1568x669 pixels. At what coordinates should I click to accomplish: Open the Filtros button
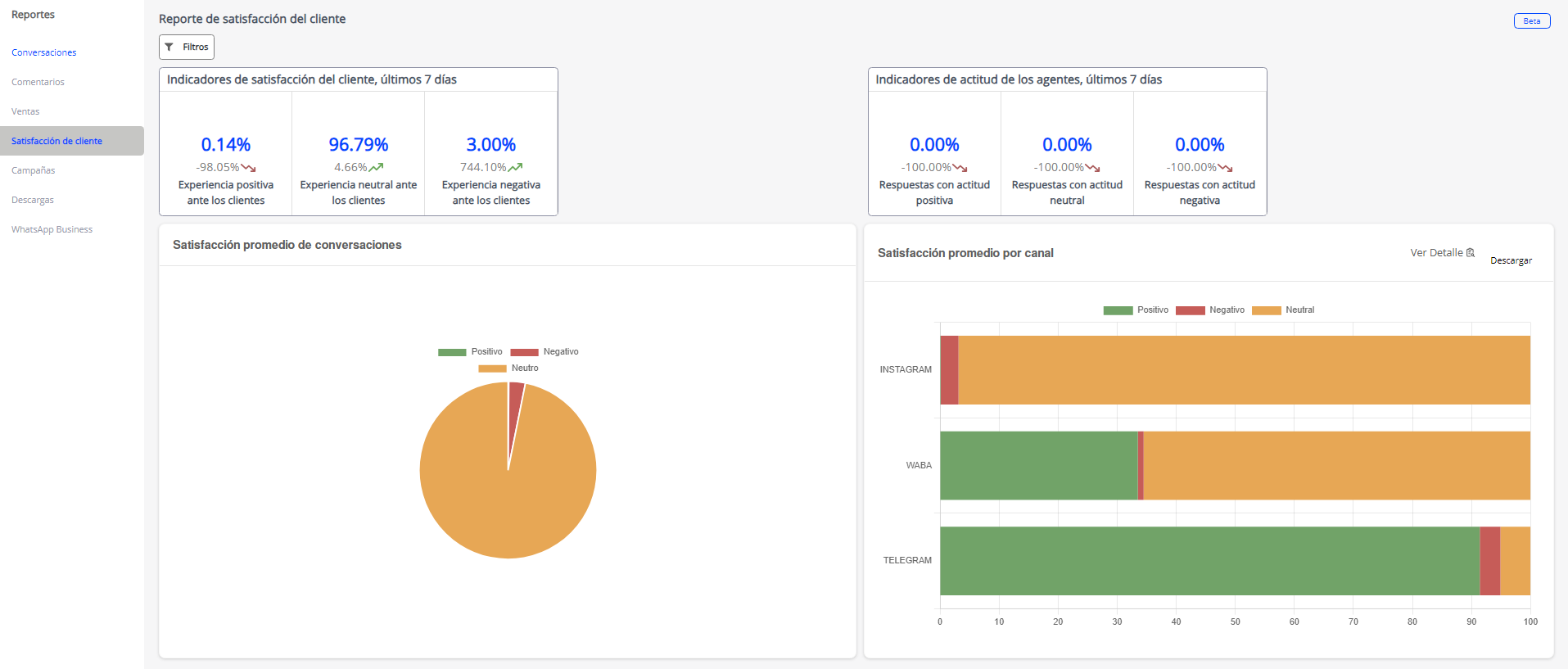point(187,47)
